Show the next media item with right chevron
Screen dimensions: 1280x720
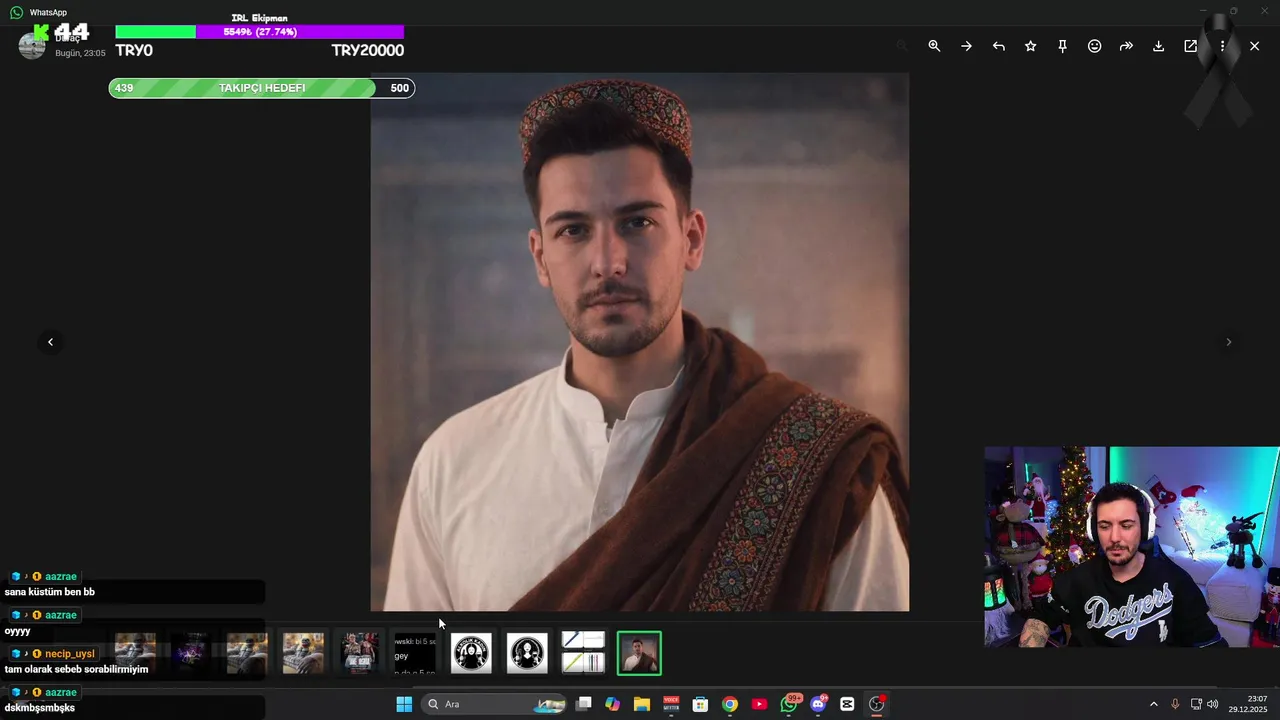coord(1228,342)
